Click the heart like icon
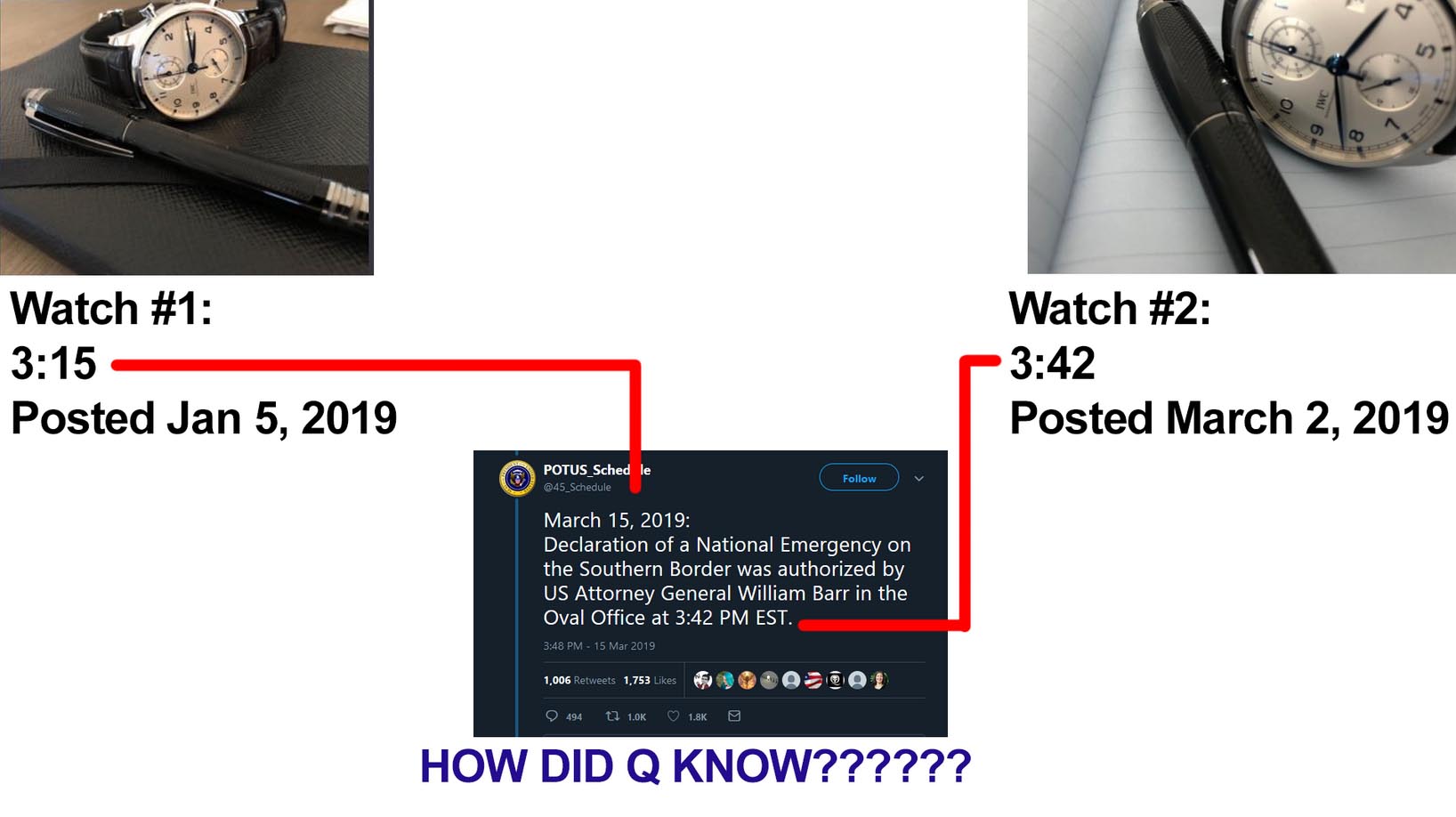Image resolution: width=1456 pixels, height=817 pixels. tap(673, 716)
